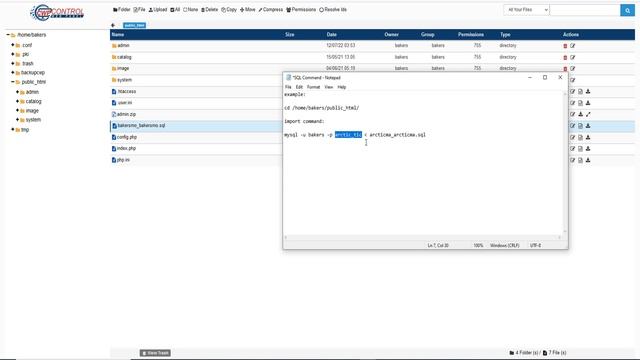Extract admin.zip using the expand icon
This screenshot has width=640, height=360.
(588, 114)
